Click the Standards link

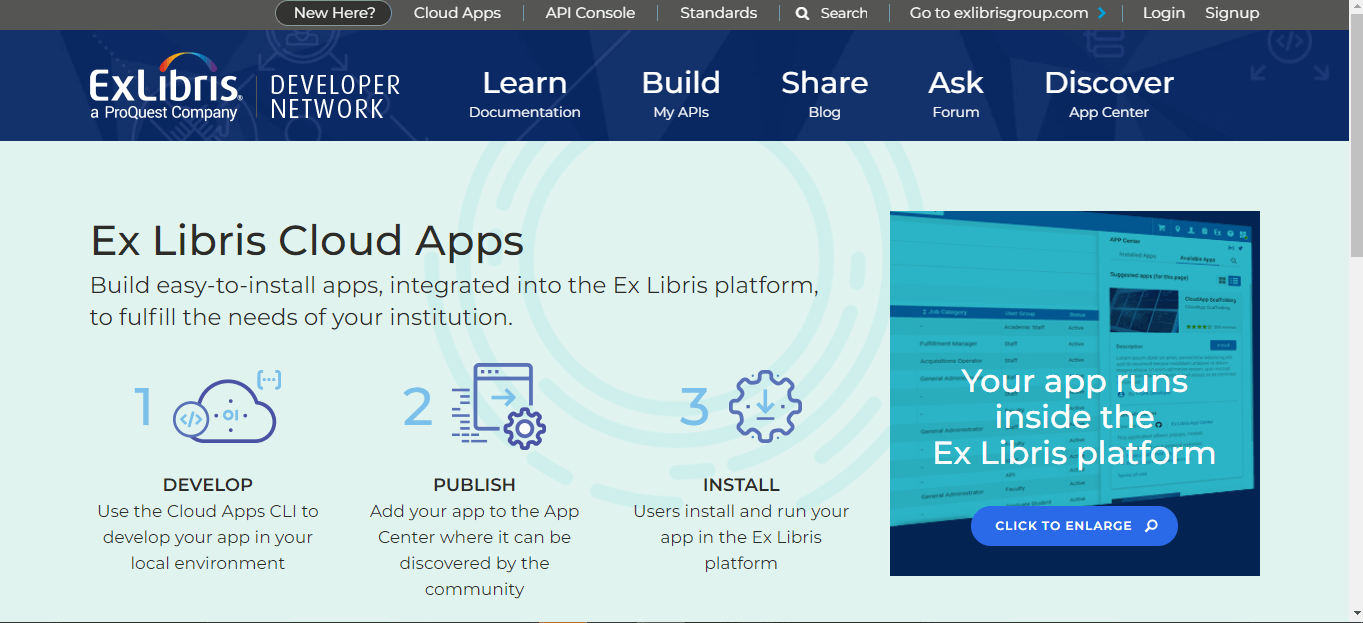click(718, 13)
